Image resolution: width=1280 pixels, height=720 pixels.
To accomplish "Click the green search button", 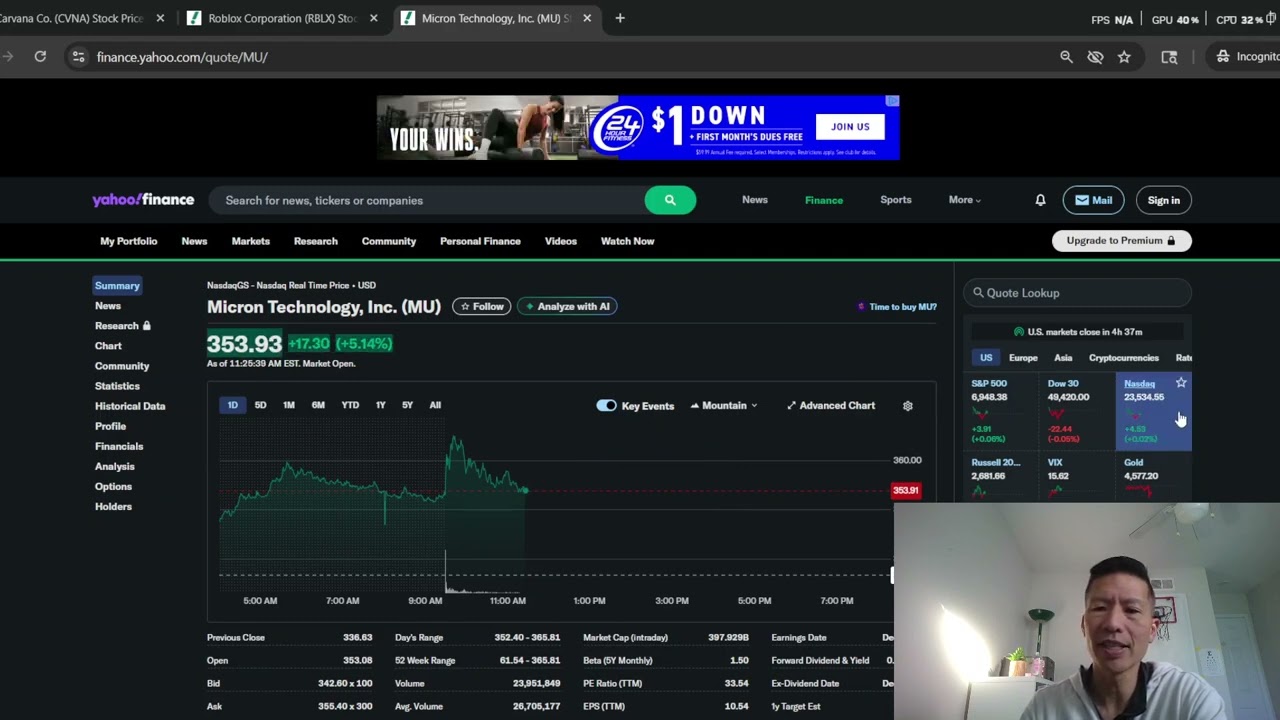I will coord(670,200).
